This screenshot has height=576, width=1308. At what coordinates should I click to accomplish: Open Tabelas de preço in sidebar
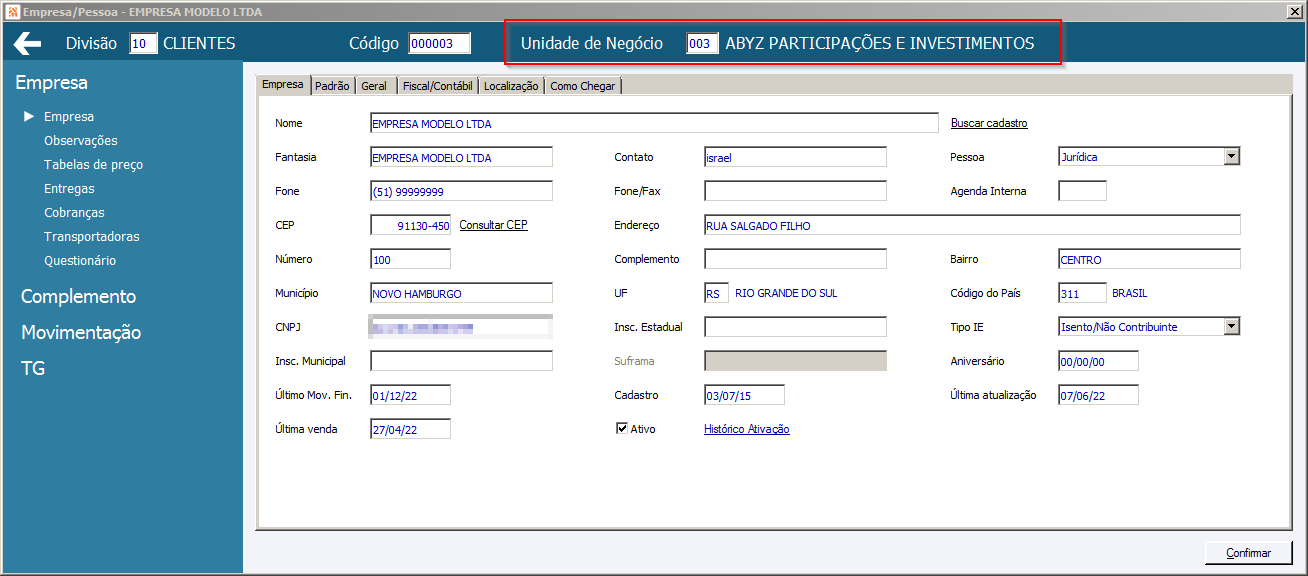[93, 165]
